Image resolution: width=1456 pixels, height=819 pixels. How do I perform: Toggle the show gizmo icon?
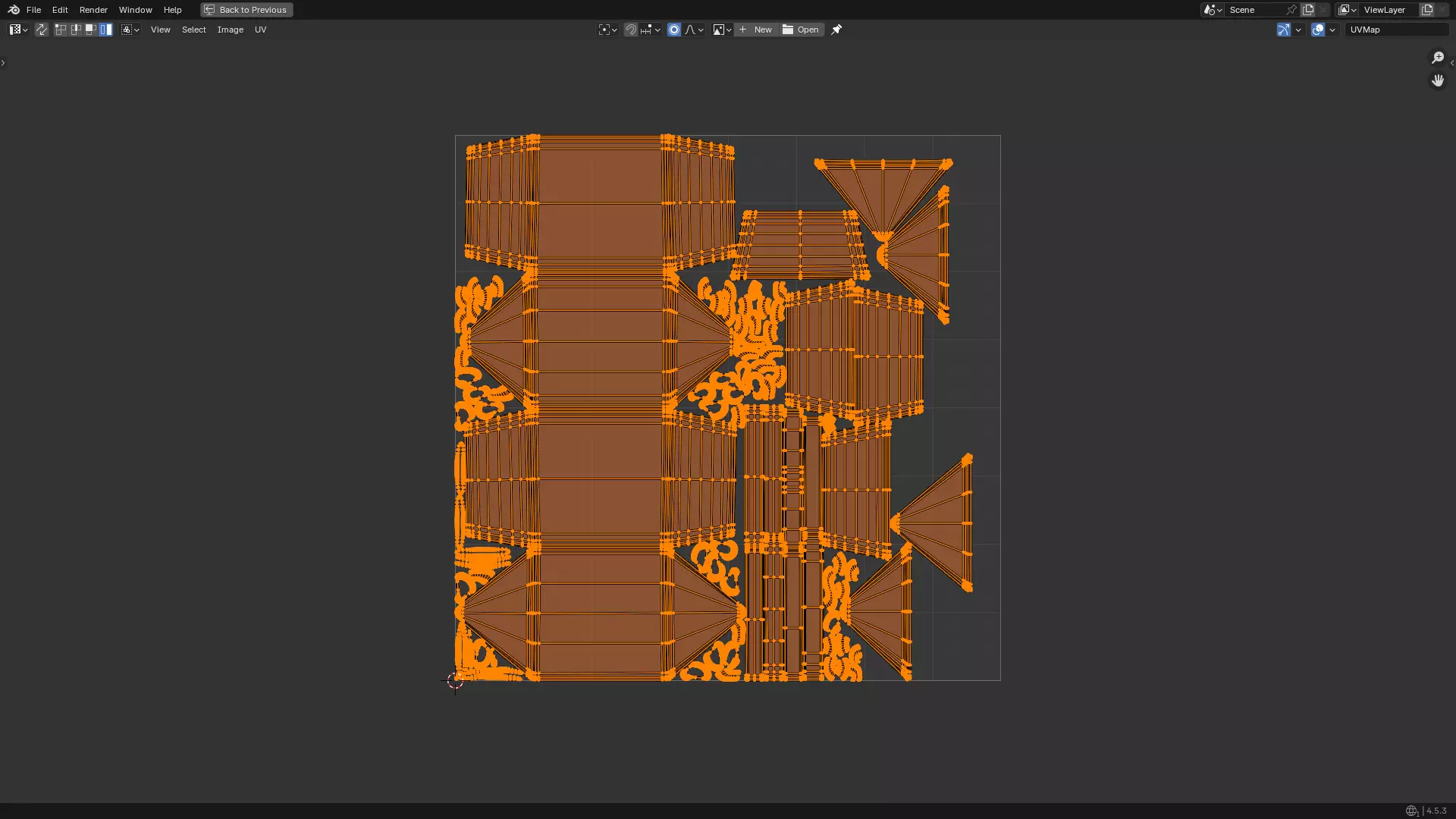pyautogui.click(x=1283, y=30)
